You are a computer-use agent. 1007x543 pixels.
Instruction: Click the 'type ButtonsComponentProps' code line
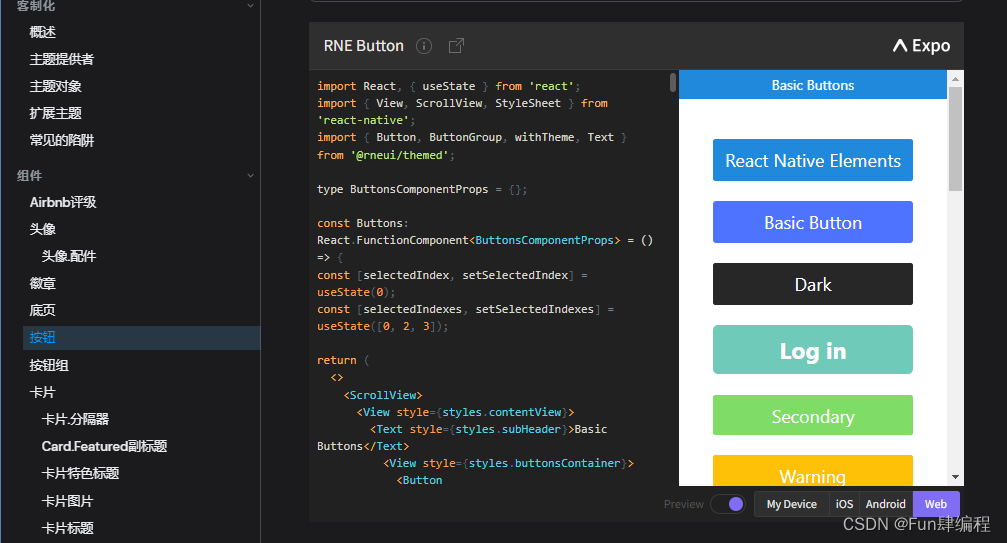click(421, 189)
